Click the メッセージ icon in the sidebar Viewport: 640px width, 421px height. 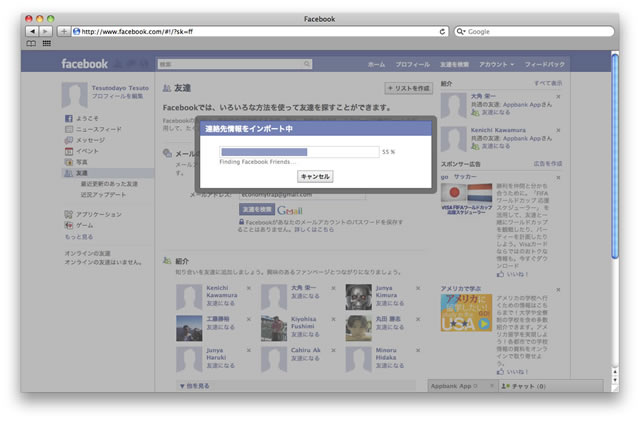(x=69, y=140)
